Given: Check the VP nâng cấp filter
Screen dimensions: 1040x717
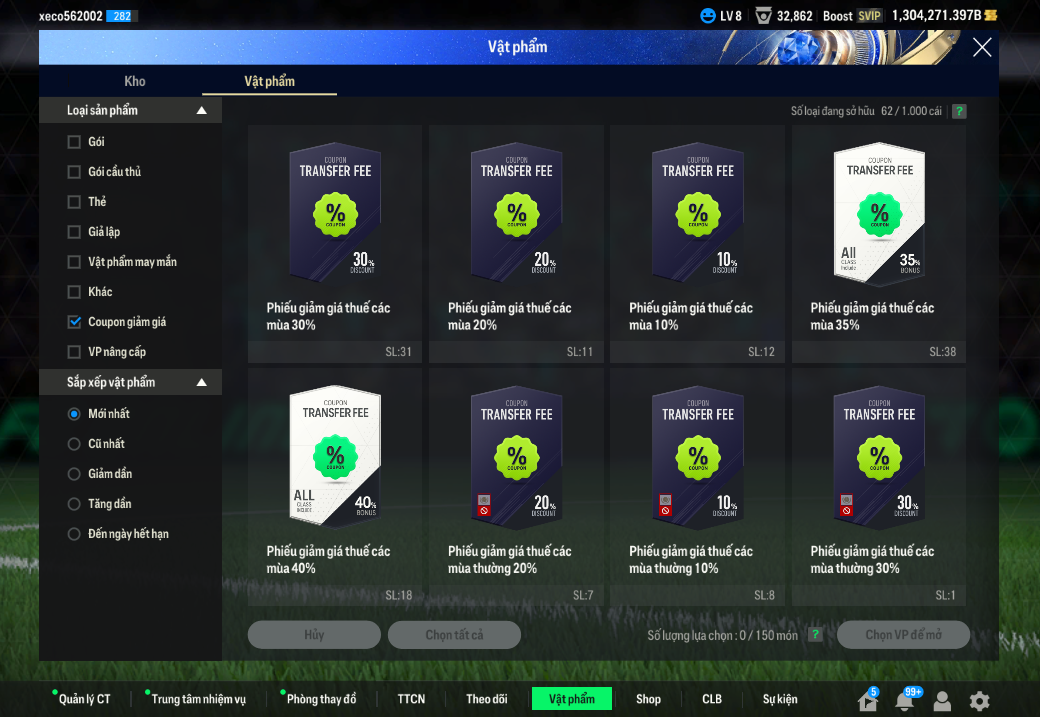Looking at the screenshot, I should [74, 352].
